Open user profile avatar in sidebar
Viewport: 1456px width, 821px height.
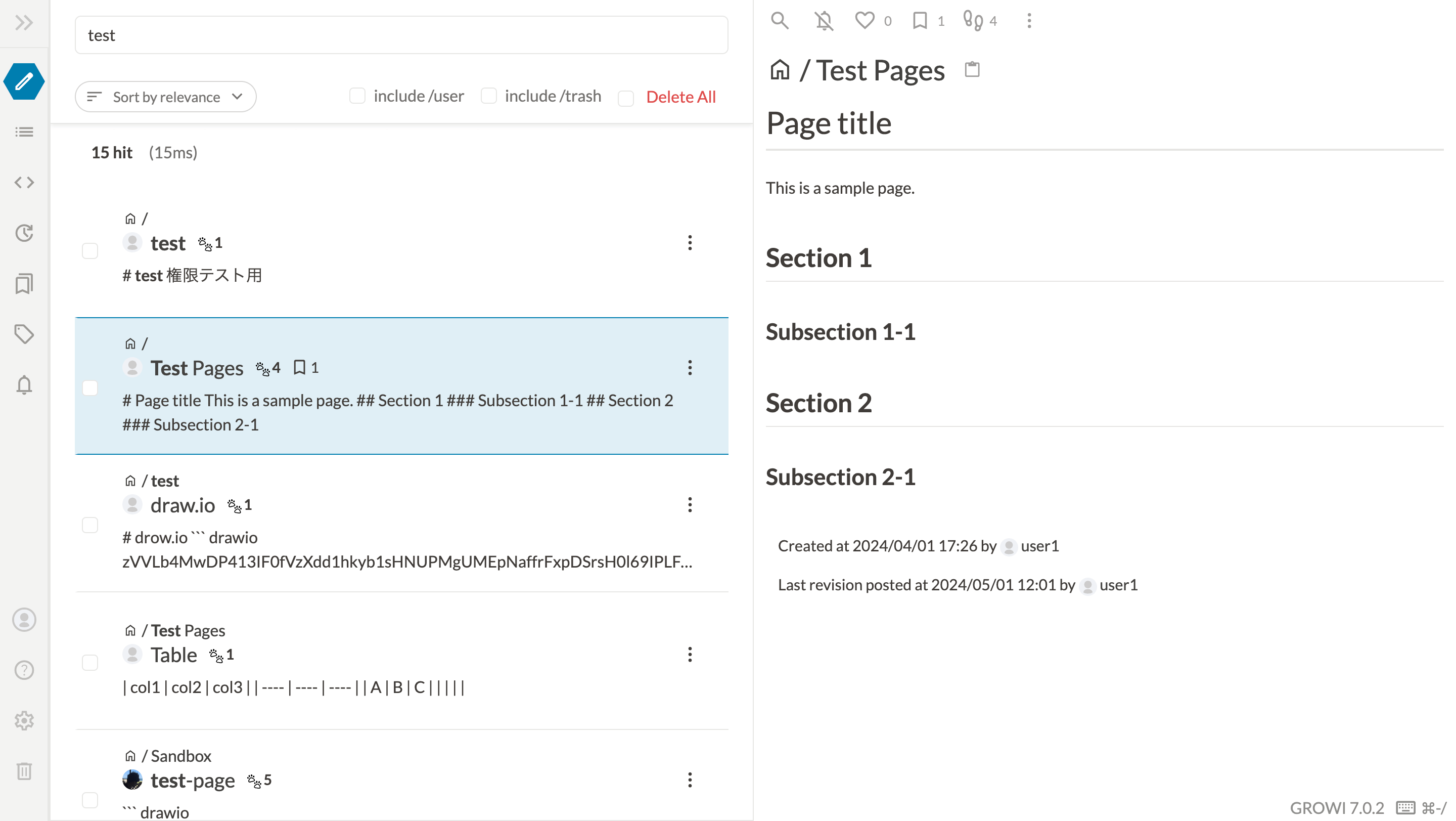pos(24,620)
